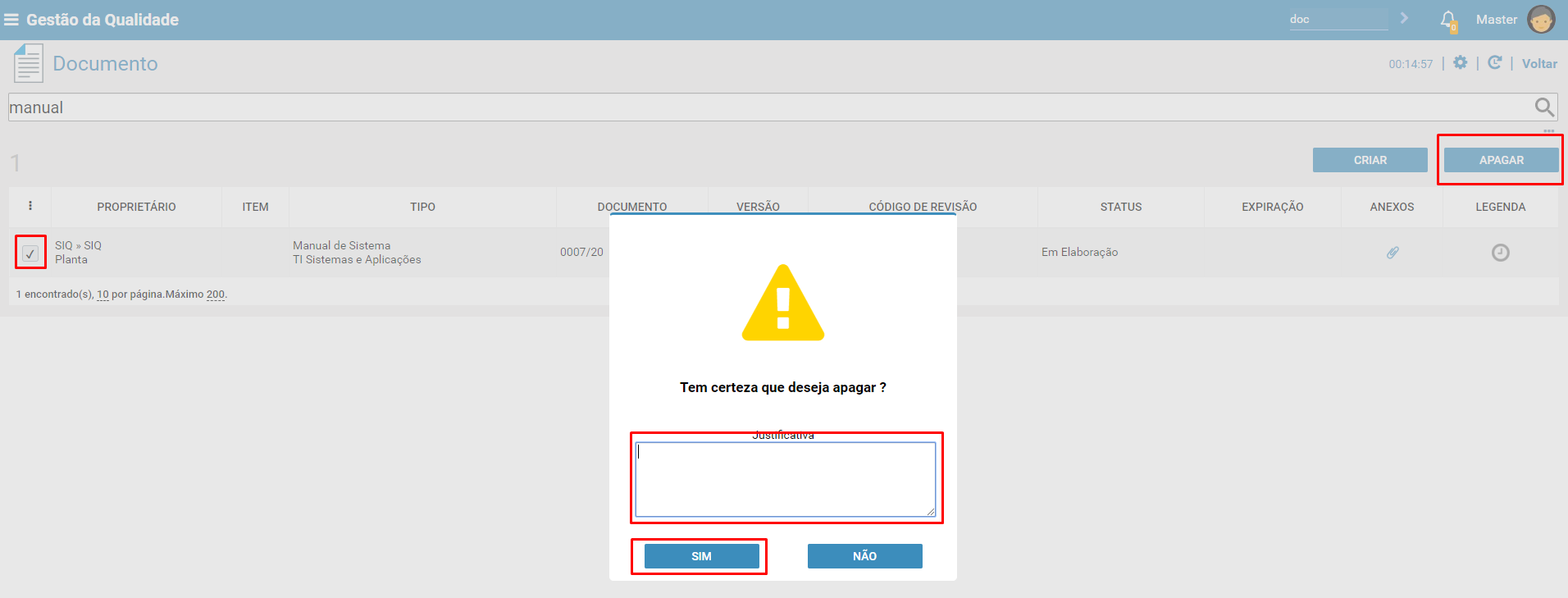
Task: Click the 0007/20 document number
Action: pyautogui.click(x=581, y=252)
